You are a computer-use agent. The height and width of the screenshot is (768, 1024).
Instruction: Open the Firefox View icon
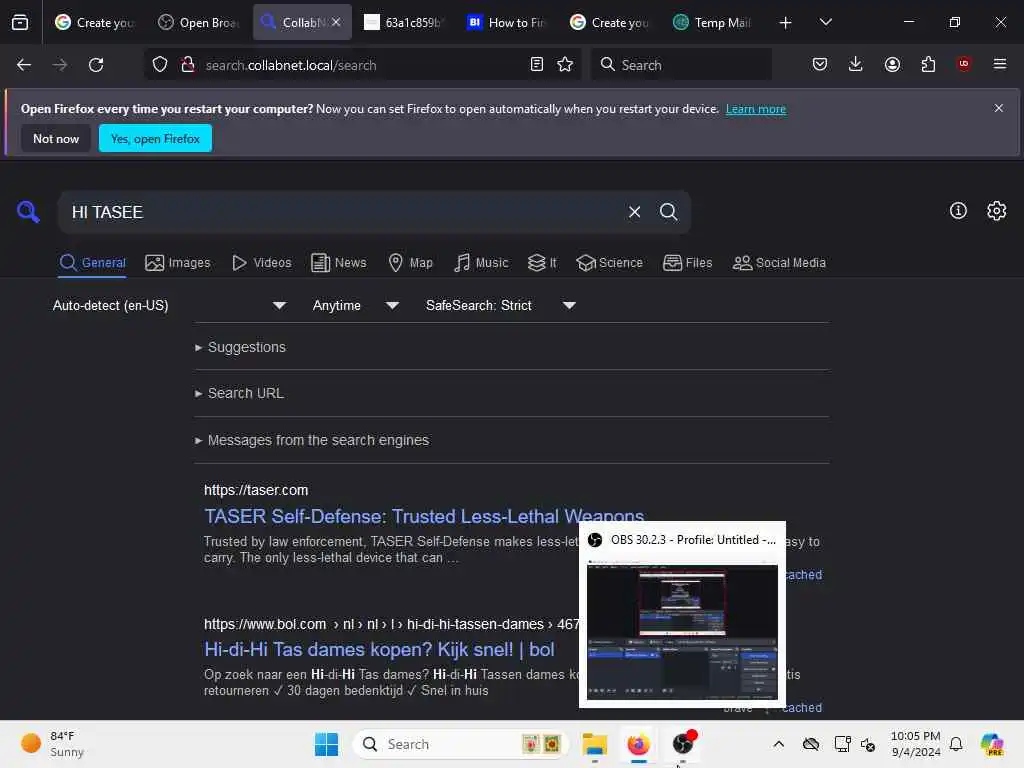click(x=20, y=22)
